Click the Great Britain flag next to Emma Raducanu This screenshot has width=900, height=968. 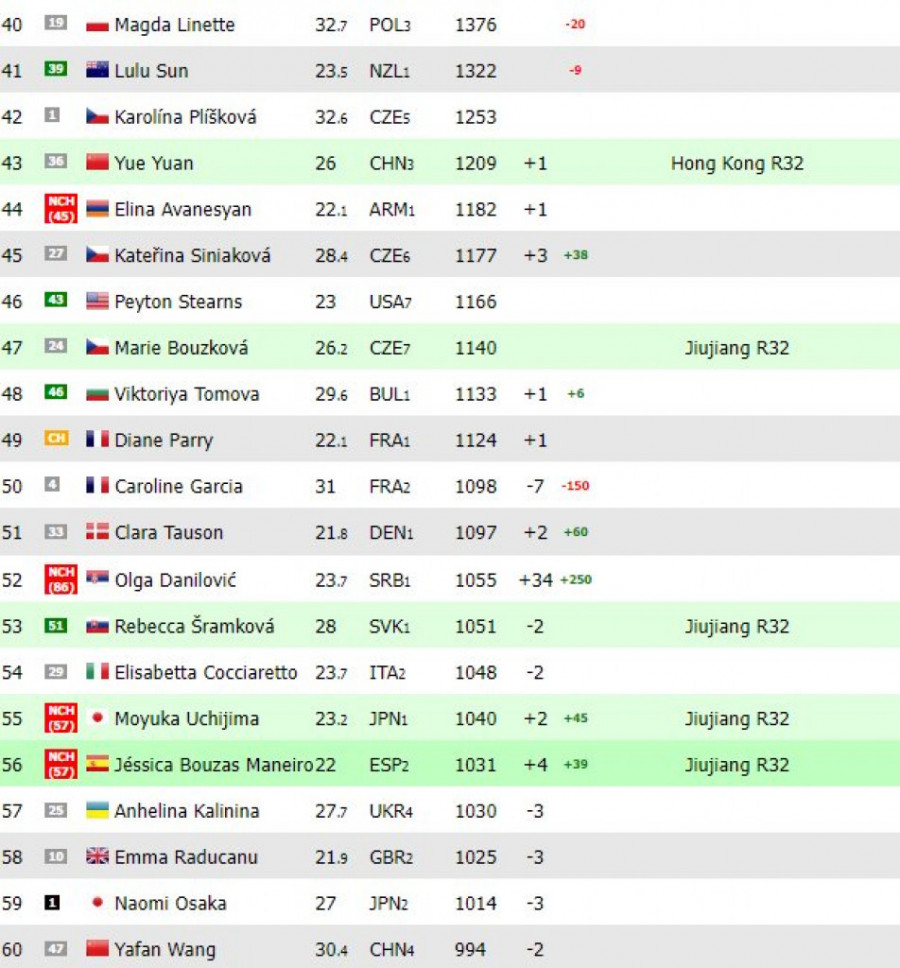coord(97,857)
